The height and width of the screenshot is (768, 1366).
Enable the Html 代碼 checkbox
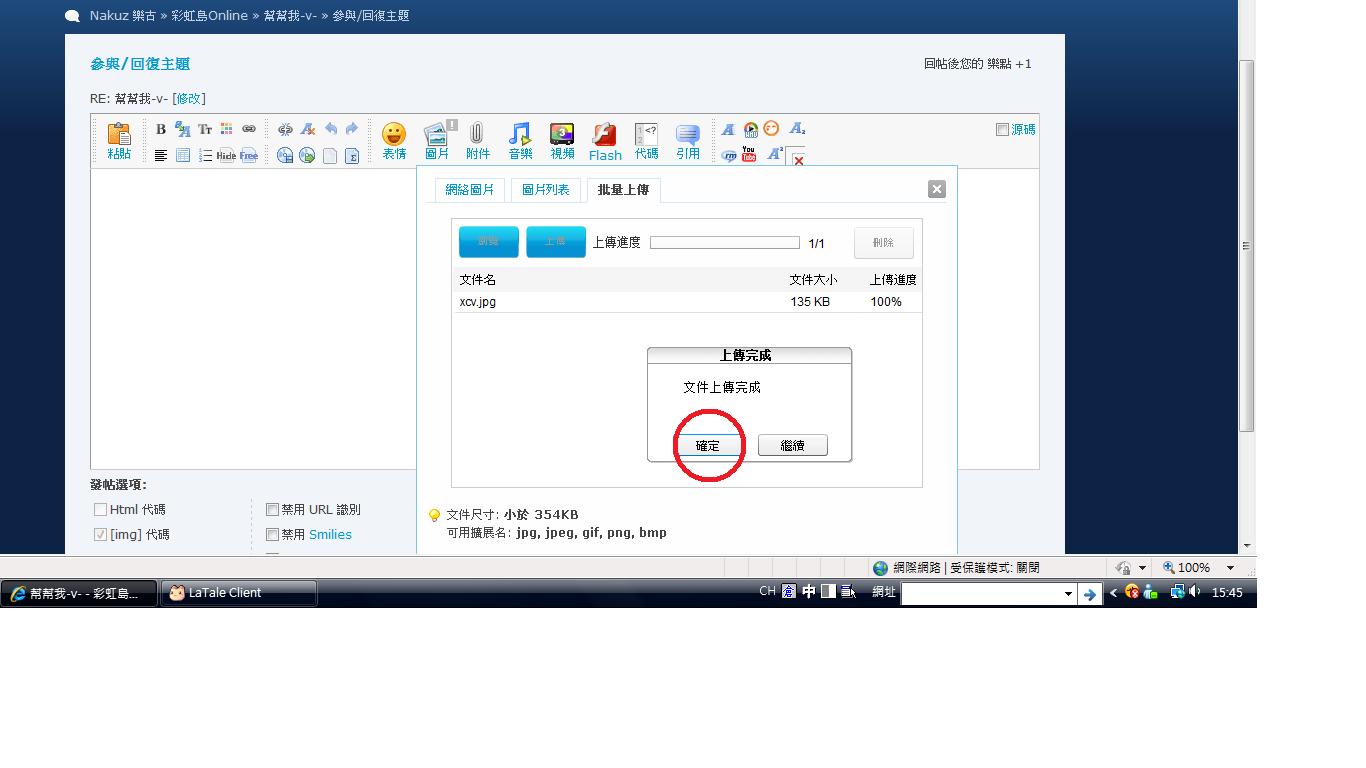click(x=100, y=510)
